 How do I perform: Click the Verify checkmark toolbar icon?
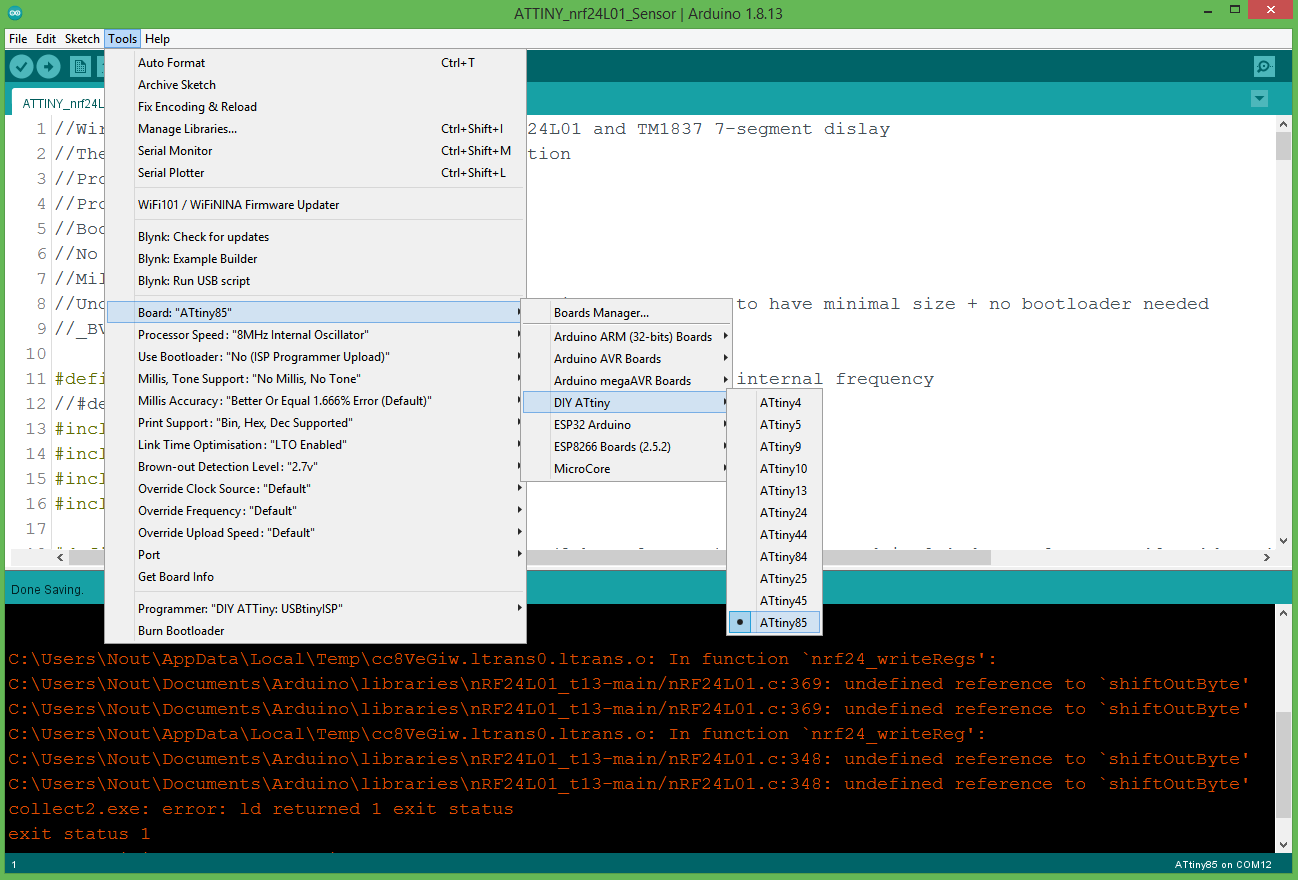click(x=21, y=67)
